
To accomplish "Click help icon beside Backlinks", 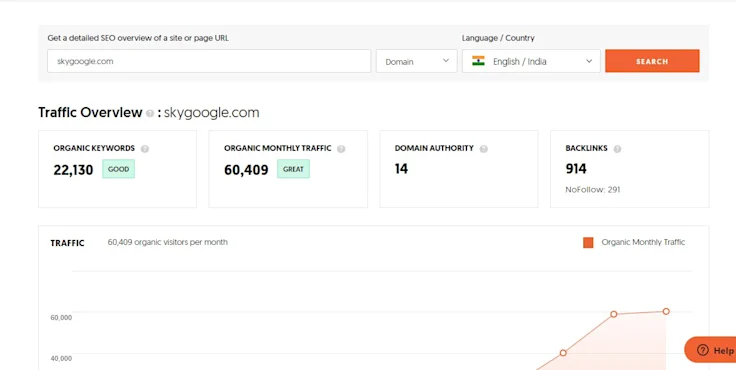I will pos(617,149).
